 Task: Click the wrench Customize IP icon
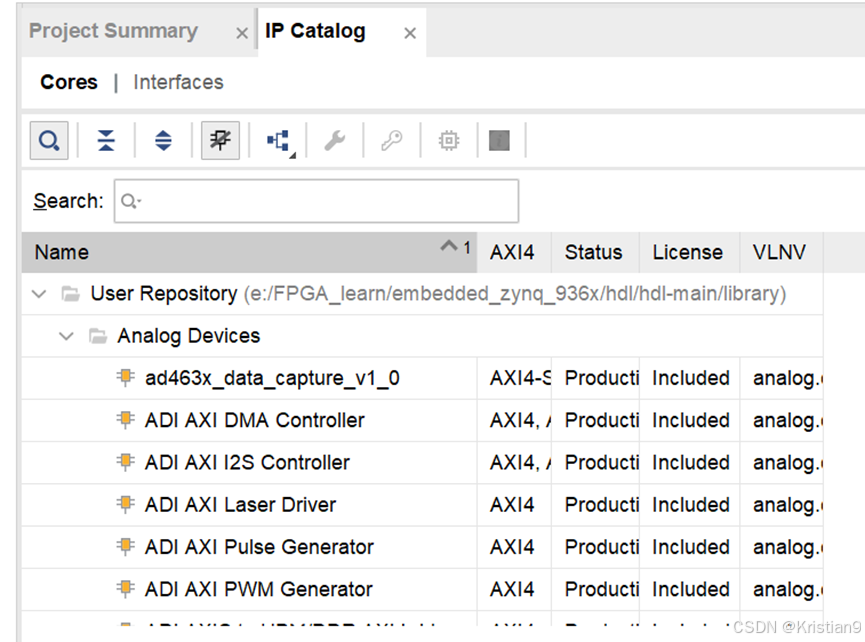(334, 141)
